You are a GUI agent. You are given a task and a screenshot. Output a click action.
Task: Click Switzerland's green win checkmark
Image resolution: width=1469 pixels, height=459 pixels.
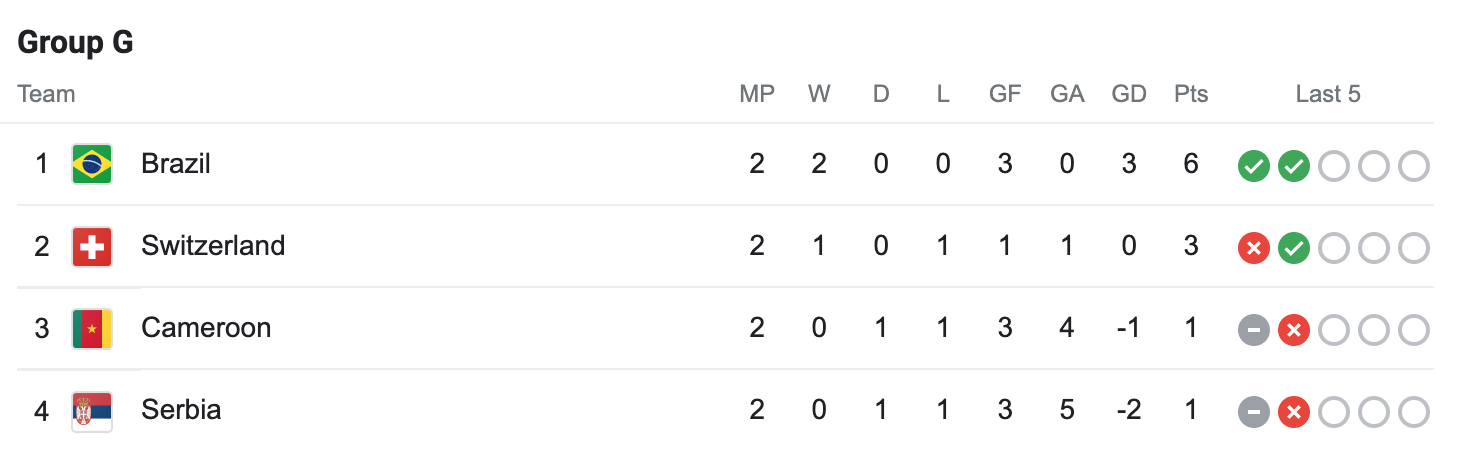coord(1293,248)
